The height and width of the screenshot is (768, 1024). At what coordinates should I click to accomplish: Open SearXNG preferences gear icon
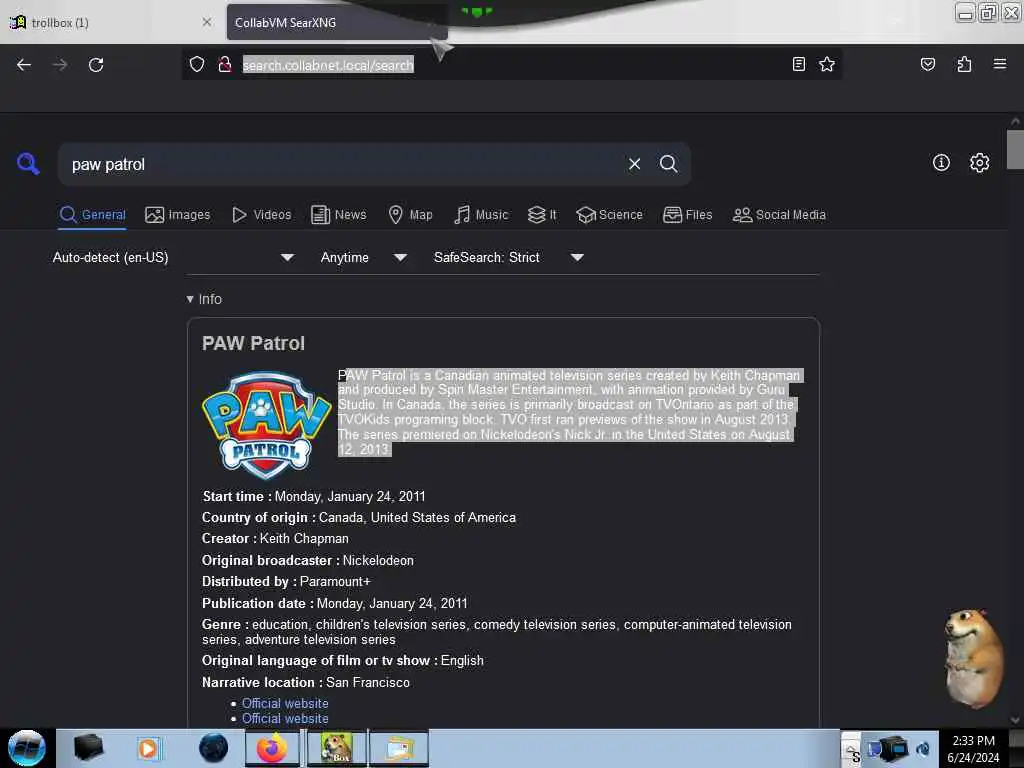coord(979,163)
